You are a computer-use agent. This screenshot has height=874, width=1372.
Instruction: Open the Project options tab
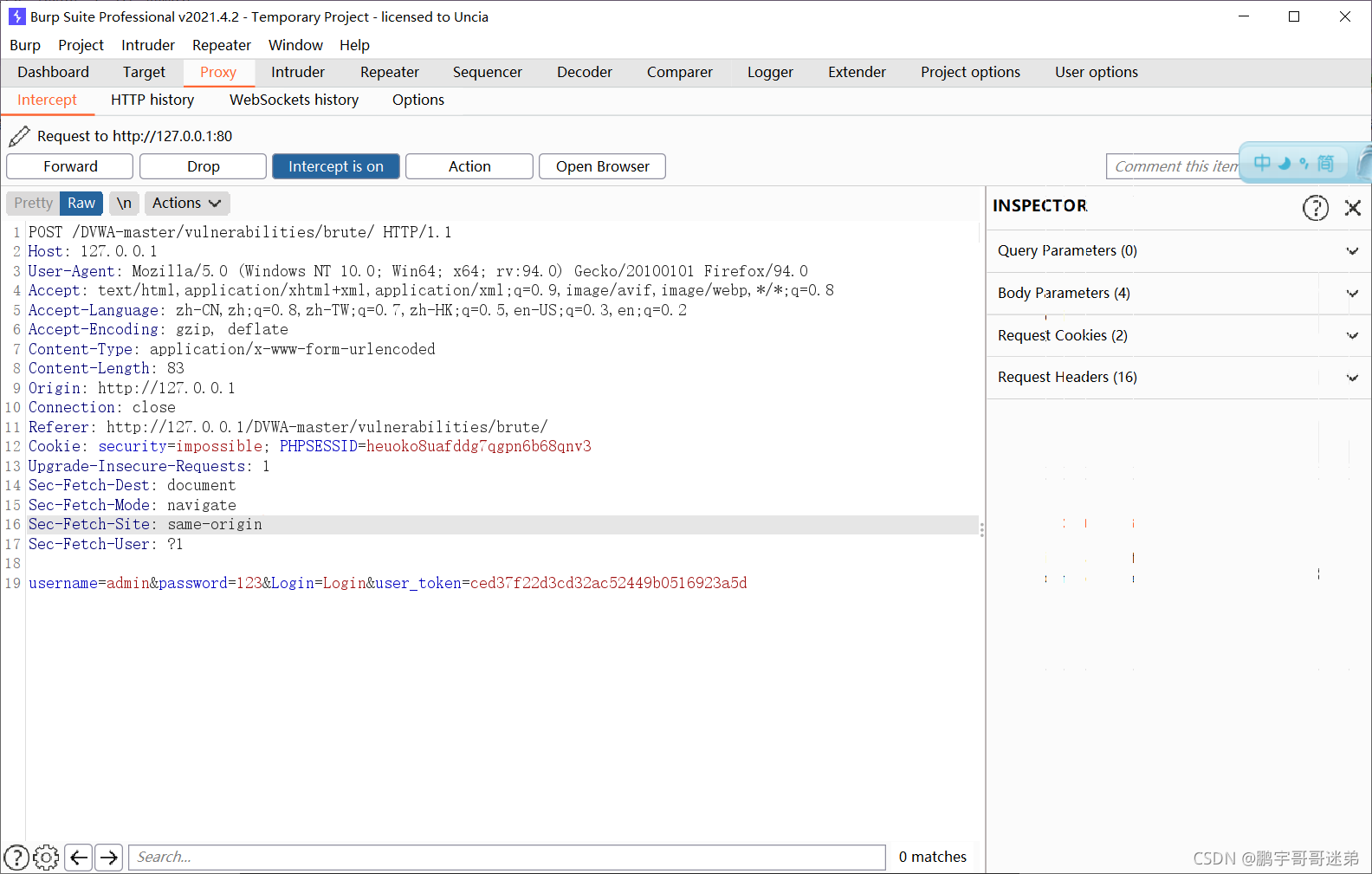coord(970,72)
